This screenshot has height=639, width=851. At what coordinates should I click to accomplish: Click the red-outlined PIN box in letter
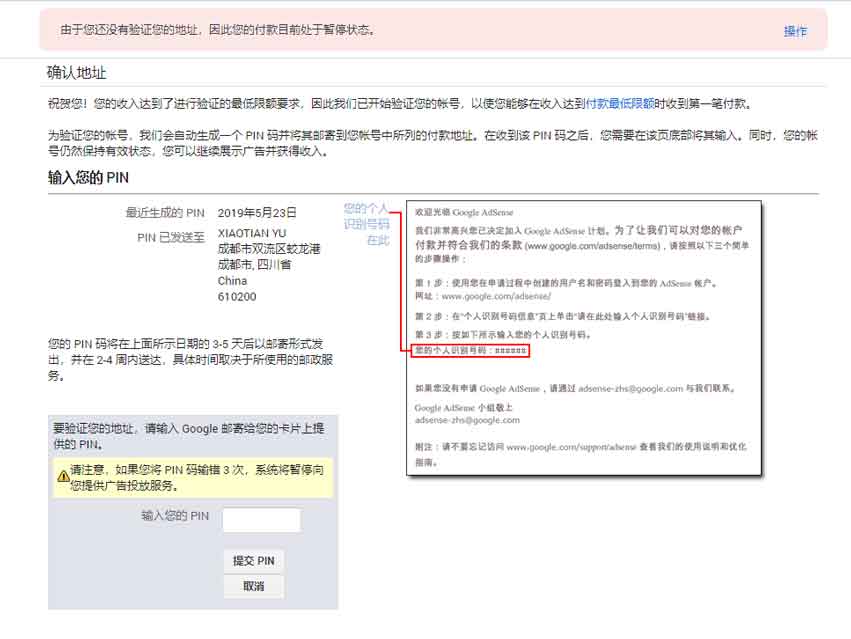click(470, 351)
